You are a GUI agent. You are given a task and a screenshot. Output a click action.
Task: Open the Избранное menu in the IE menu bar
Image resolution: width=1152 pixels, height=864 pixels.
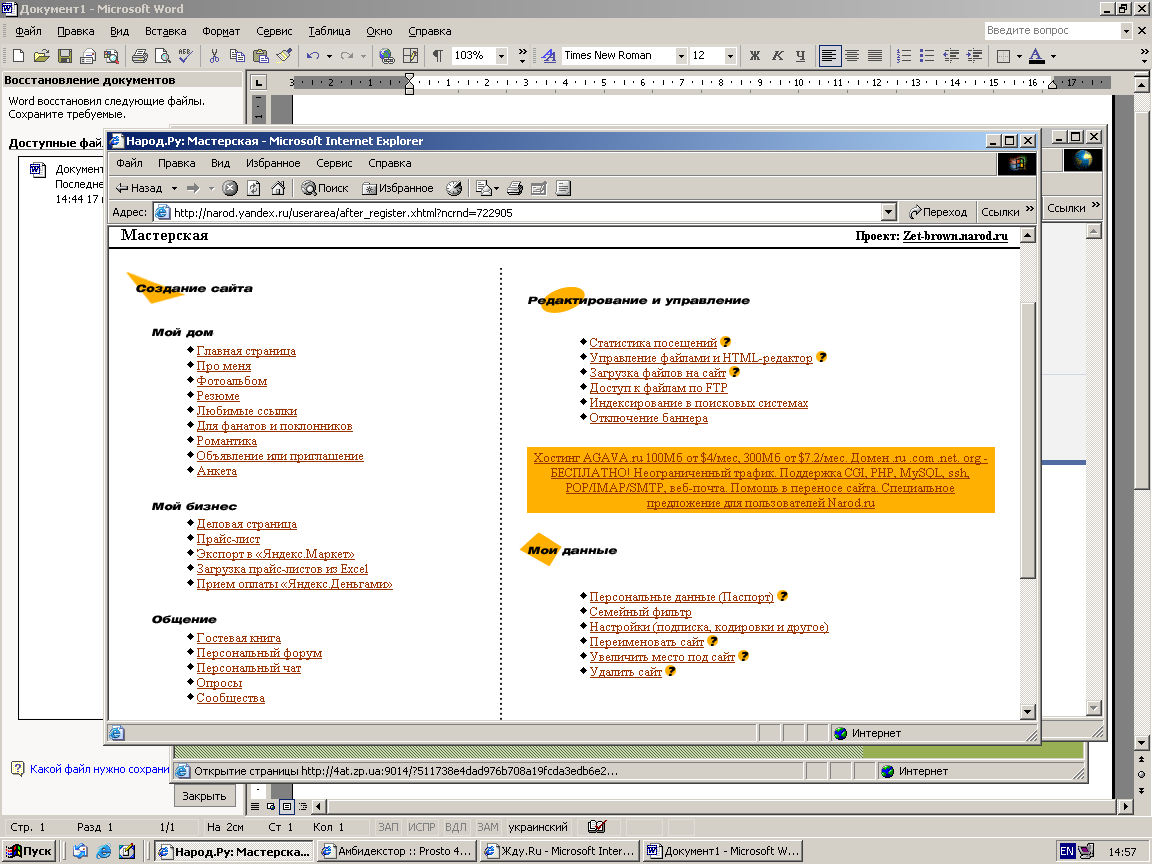point(273,163)
